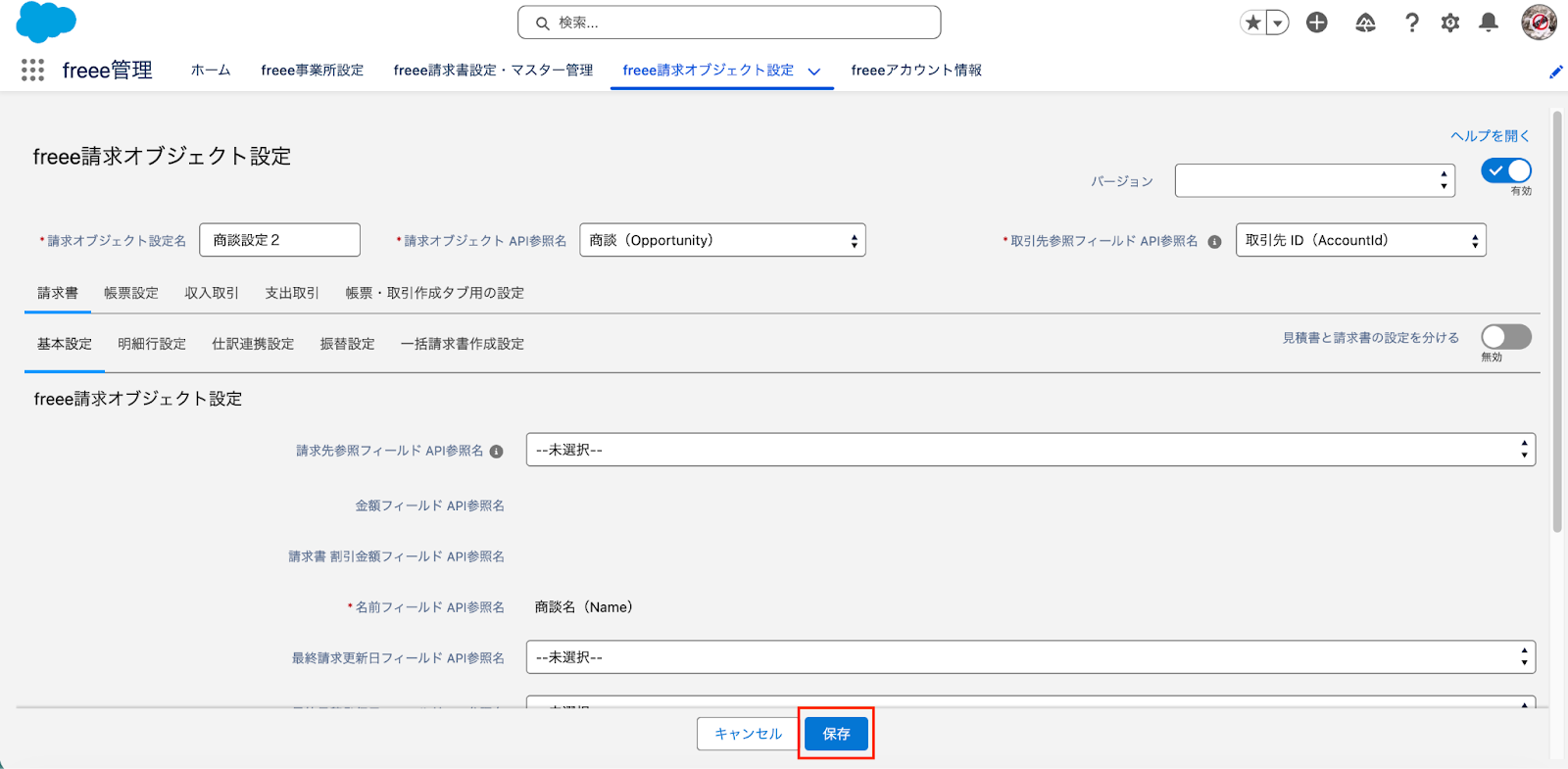This screenshot has width=1568, height=769.
Task: Open the freee事業所設定 nav tab
Action: pyautogui.click(x=312, y=71)
